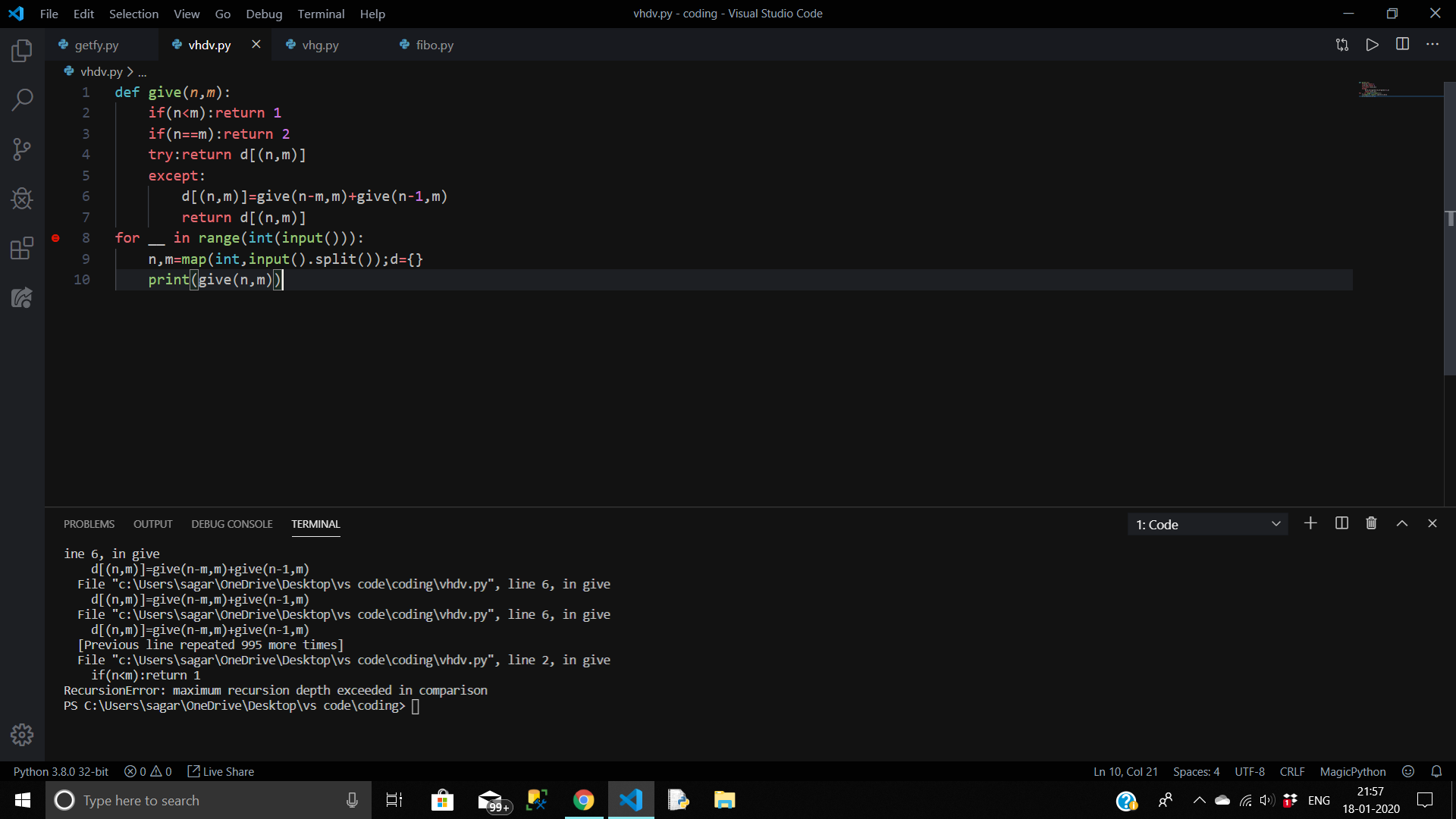Click Live Share in status bar
Screen dimensions: 1456x819
(221, 771)
